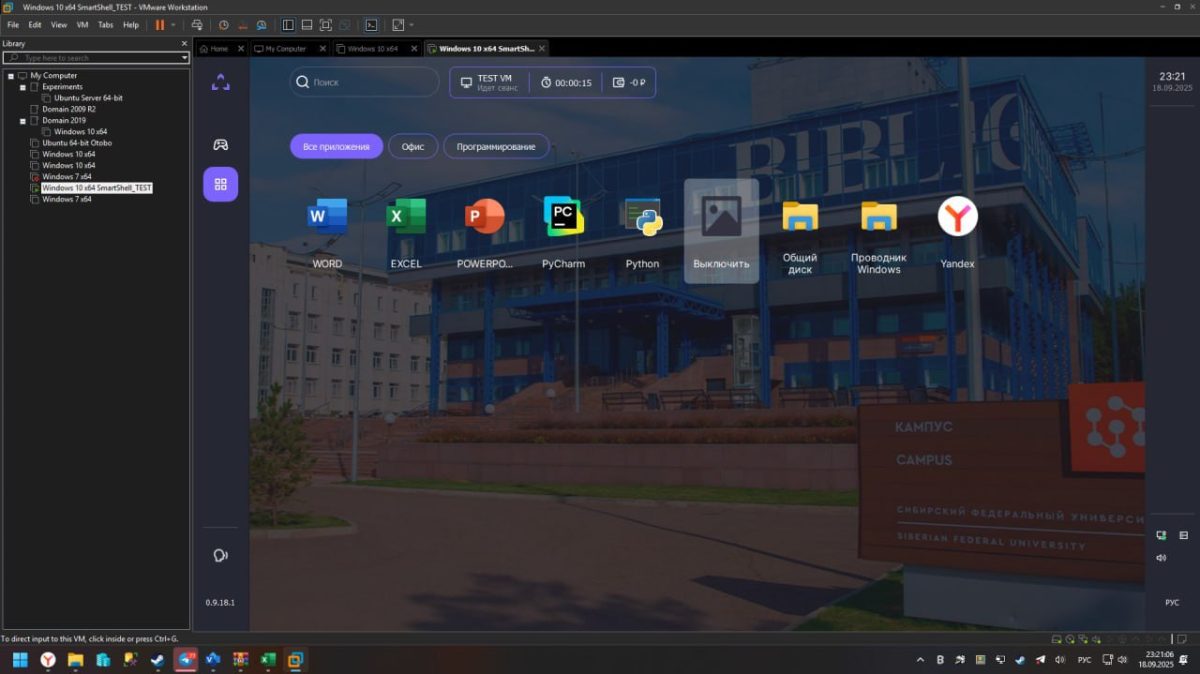The height and width of the screenshot is (674, 1200).
Task: Open the gamepad section in sidebar
Action: [221, 145]
